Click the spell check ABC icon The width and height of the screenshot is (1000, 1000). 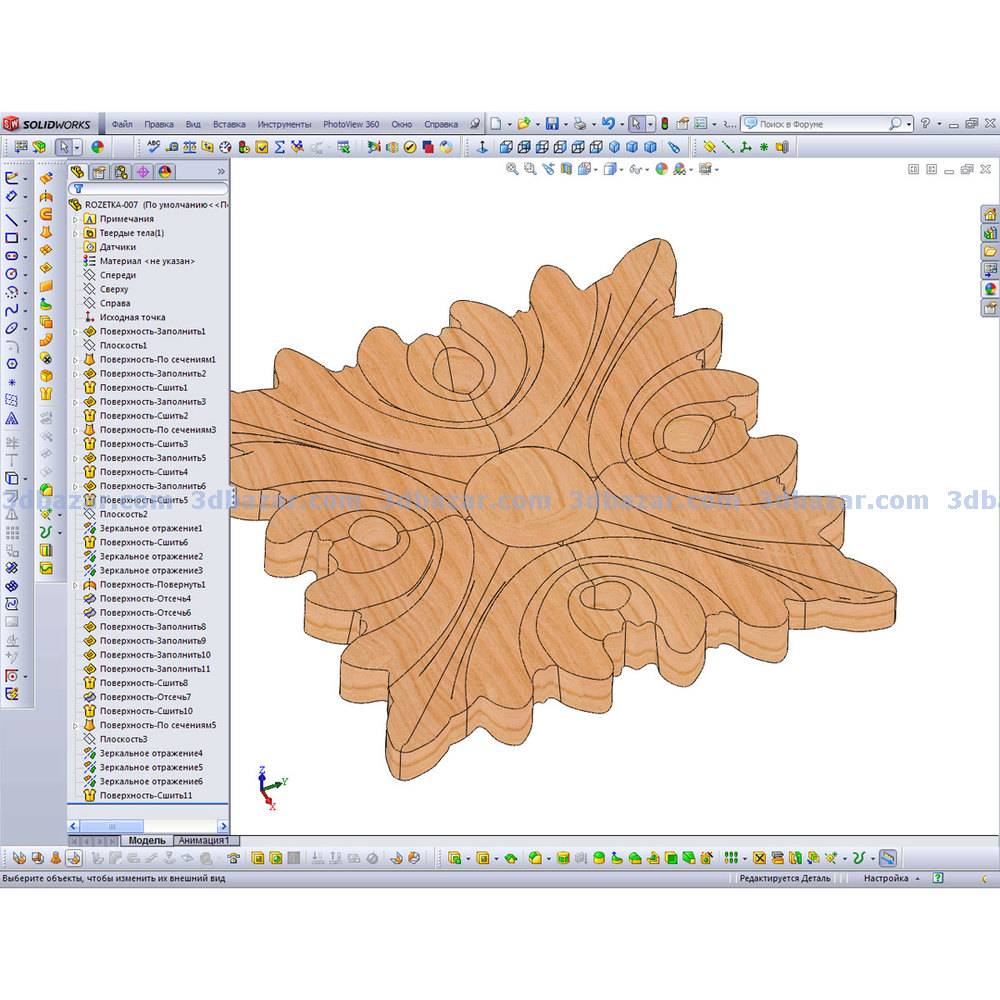click(x=154, y=146)
